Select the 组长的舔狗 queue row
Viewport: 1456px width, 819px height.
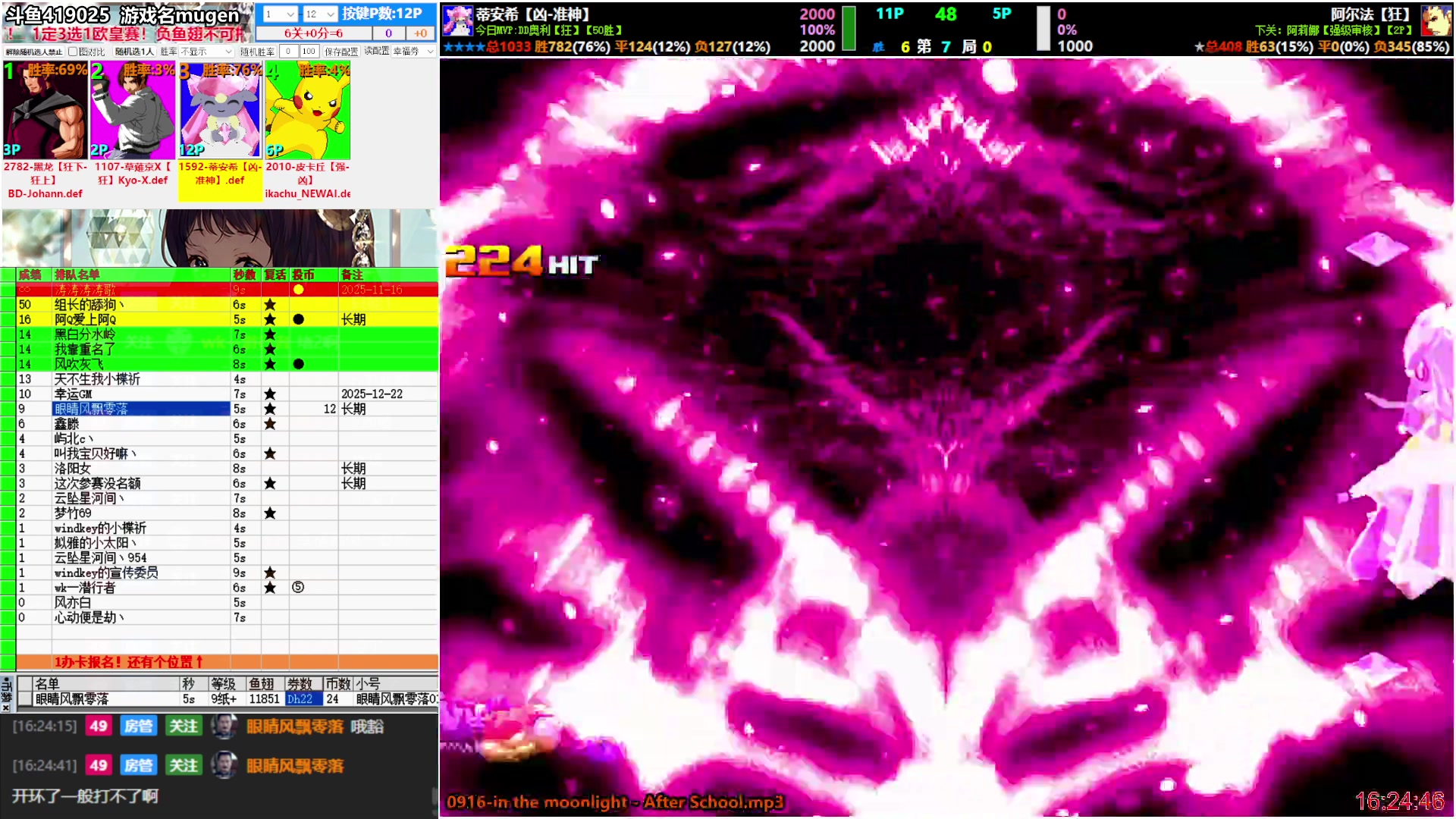pyautogui.click(x=227, y=304)
